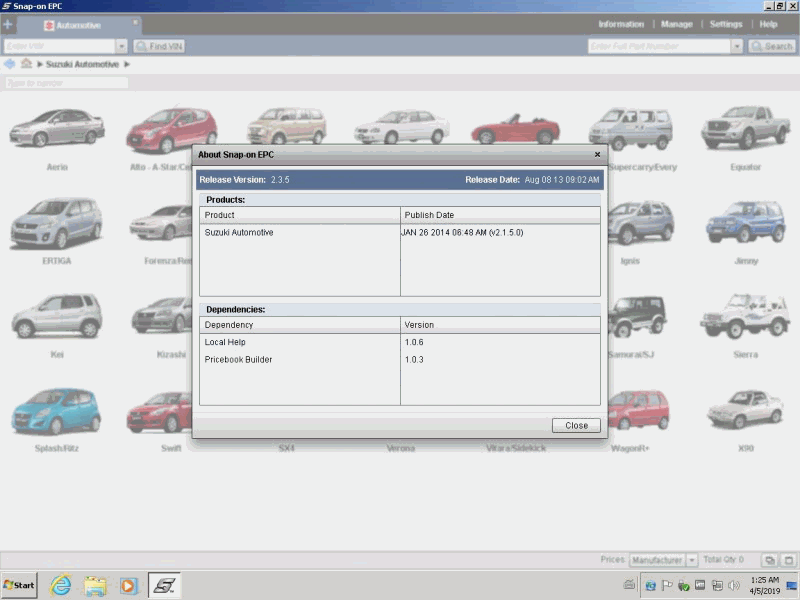The image size is (800, 600).
Task: Select the Jimny blue vehicle thumbnail
Action: click(745, 222)
